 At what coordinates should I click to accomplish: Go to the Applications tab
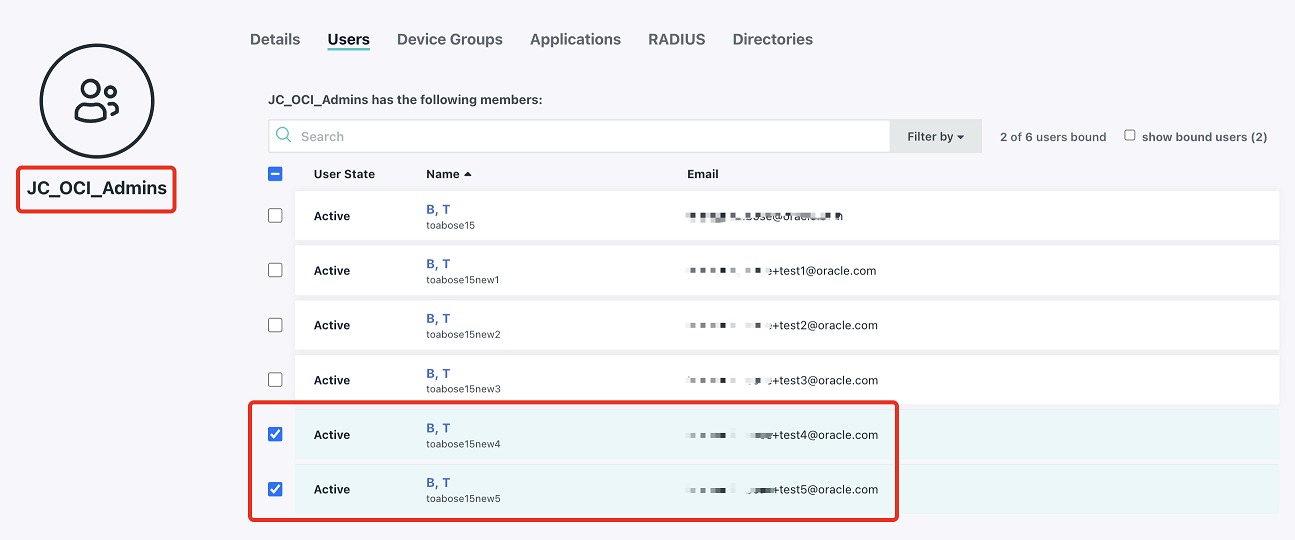[575, 40]
